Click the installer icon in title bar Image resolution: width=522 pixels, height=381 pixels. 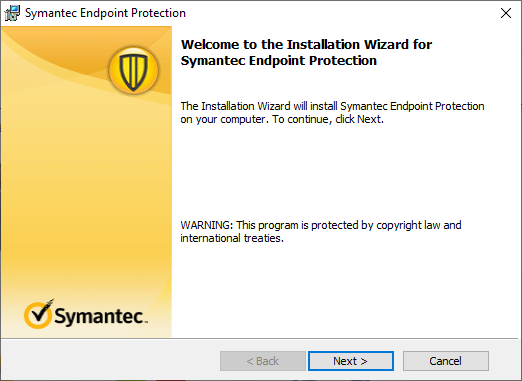pos(12,13)
